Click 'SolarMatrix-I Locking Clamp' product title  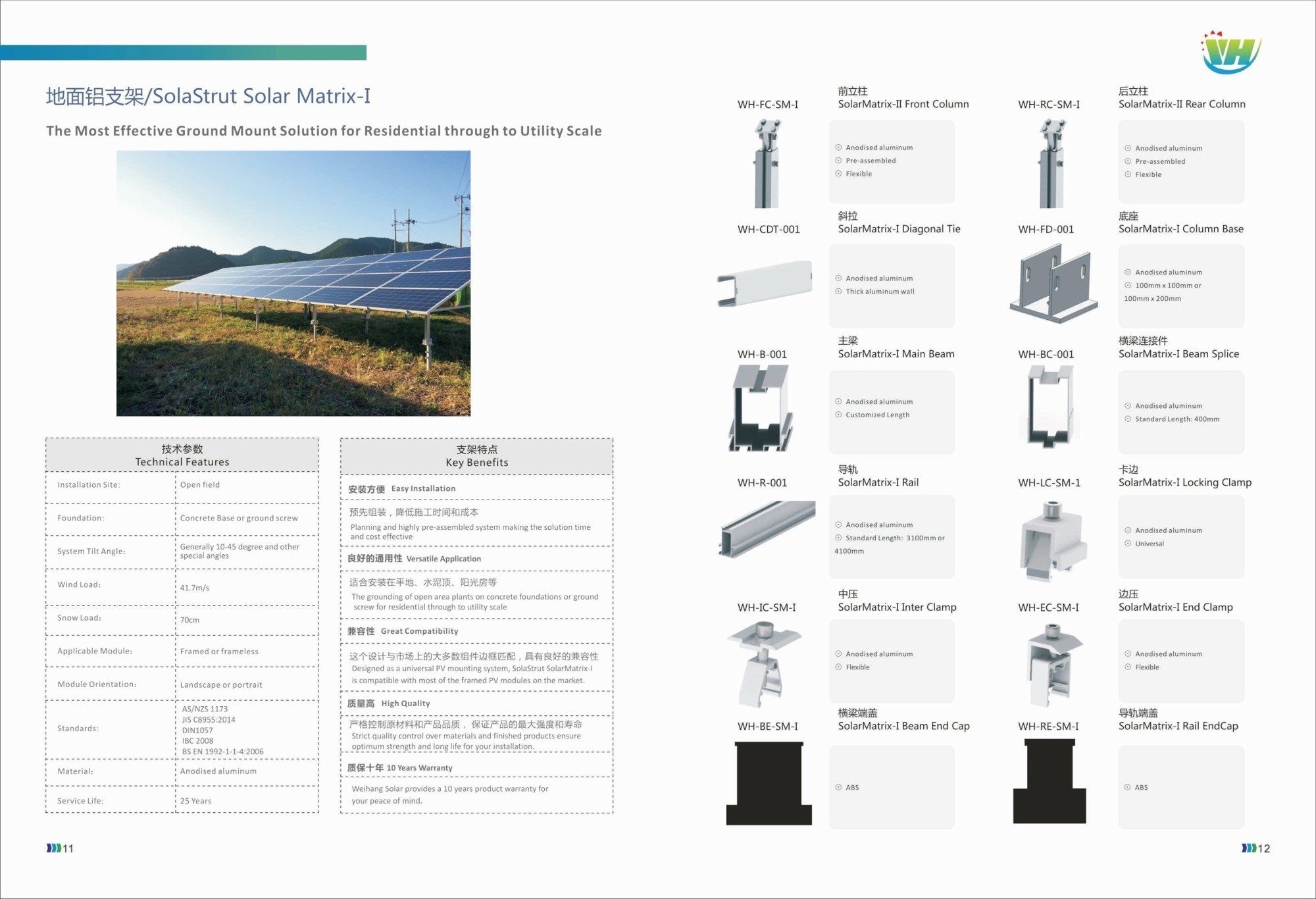1185,482
